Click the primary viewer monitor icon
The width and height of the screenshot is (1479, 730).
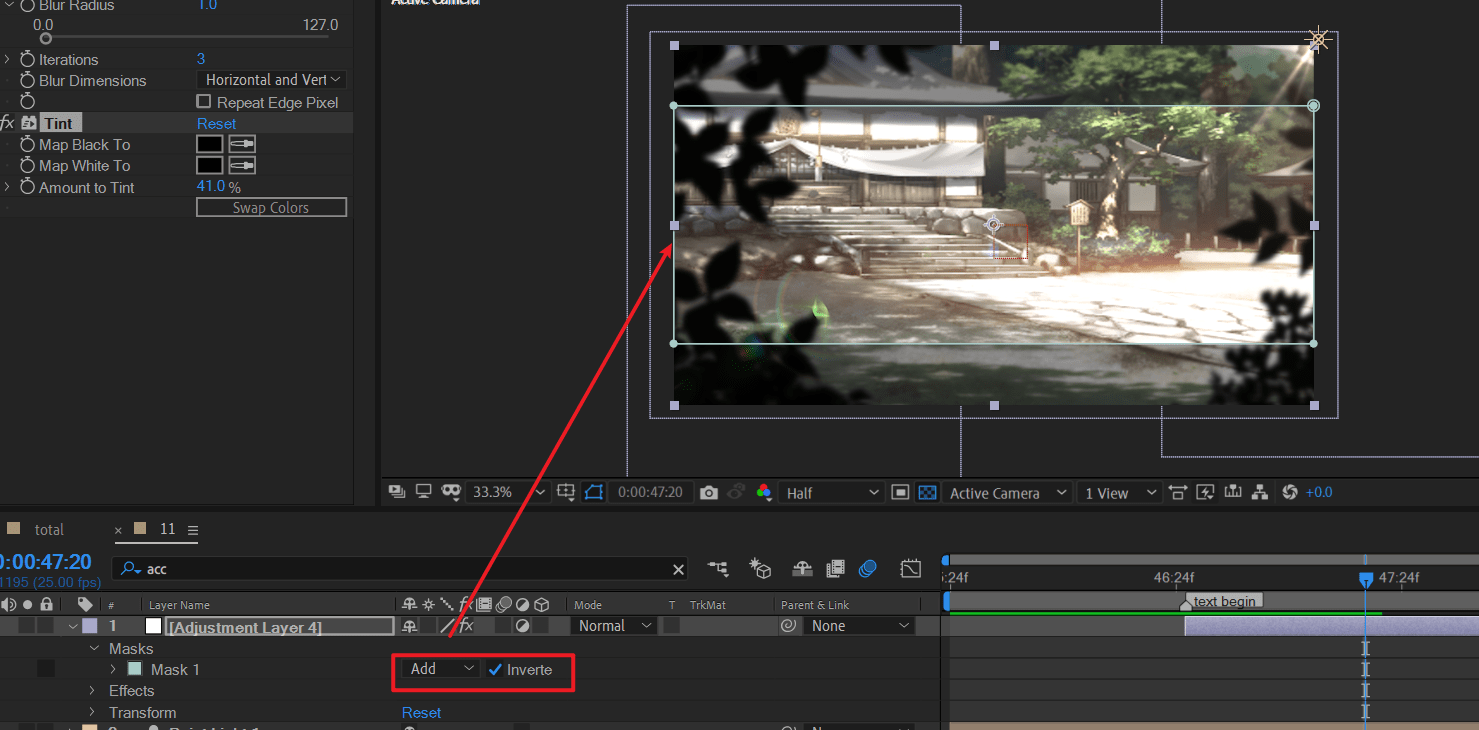click(x=423, y=492)
